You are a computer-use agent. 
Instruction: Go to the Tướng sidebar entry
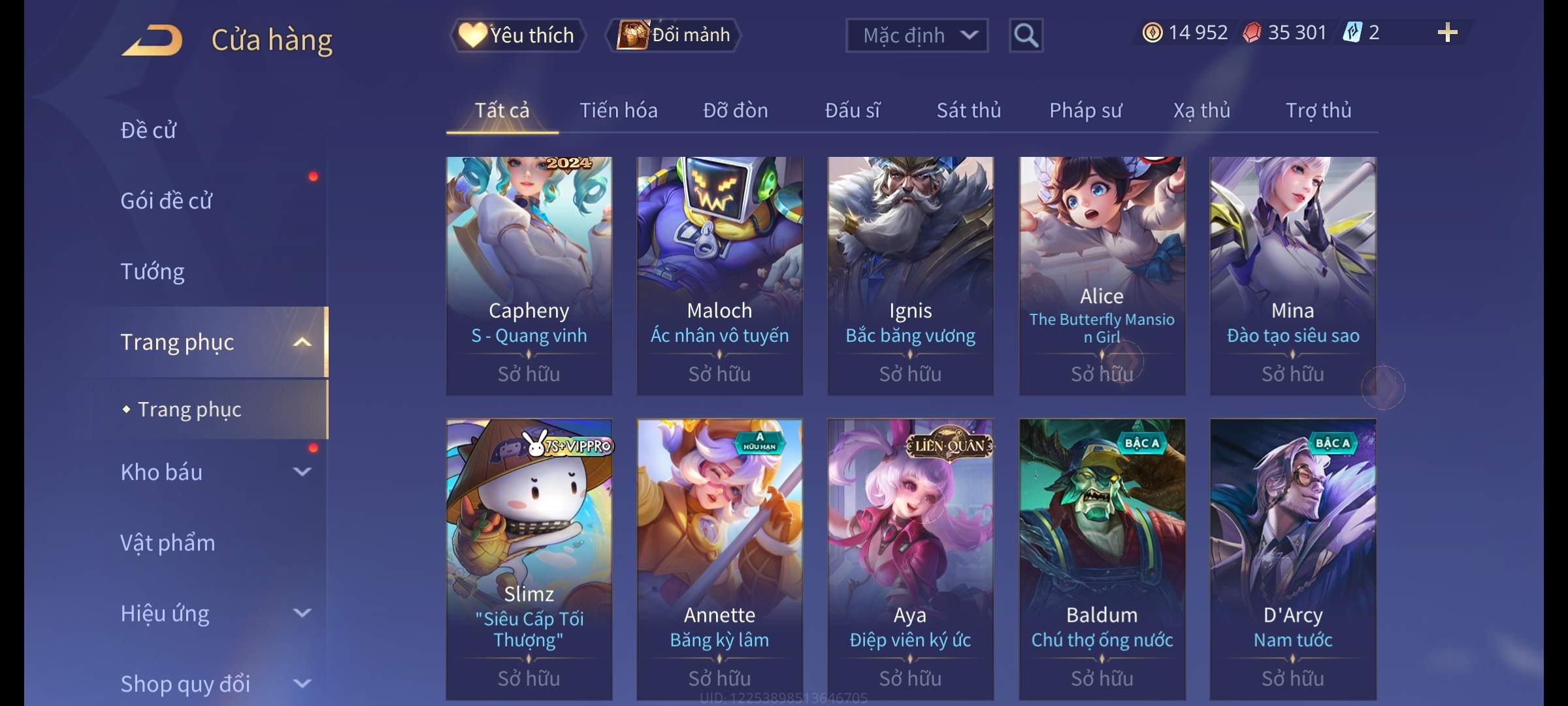[x=152, y=271]
